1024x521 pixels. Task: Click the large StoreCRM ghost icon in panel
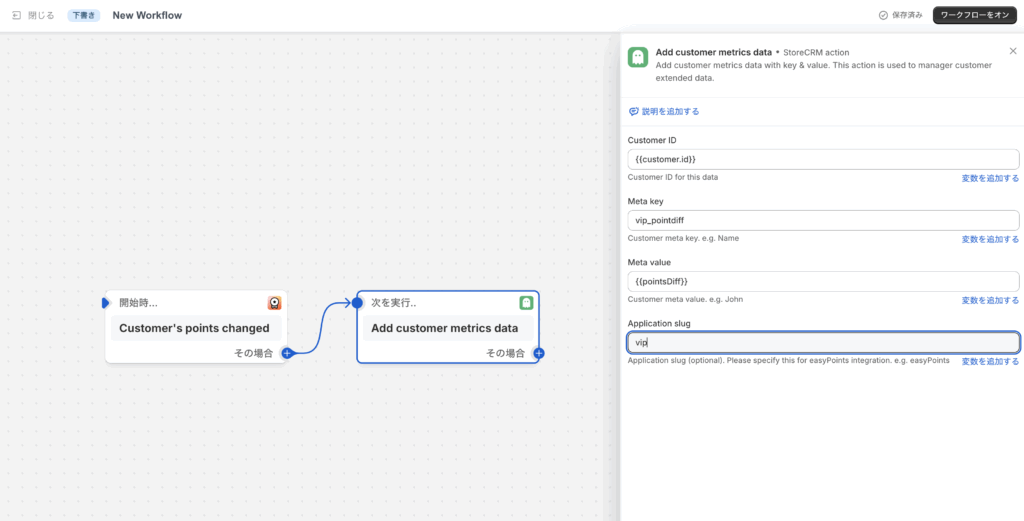(638, 57)
